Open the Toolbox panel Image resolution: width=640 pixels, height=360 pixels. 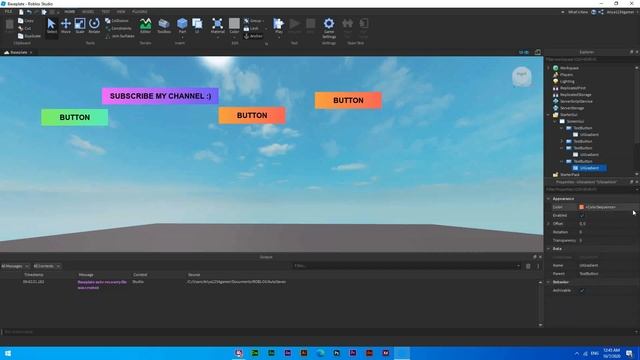click(164, 26)
